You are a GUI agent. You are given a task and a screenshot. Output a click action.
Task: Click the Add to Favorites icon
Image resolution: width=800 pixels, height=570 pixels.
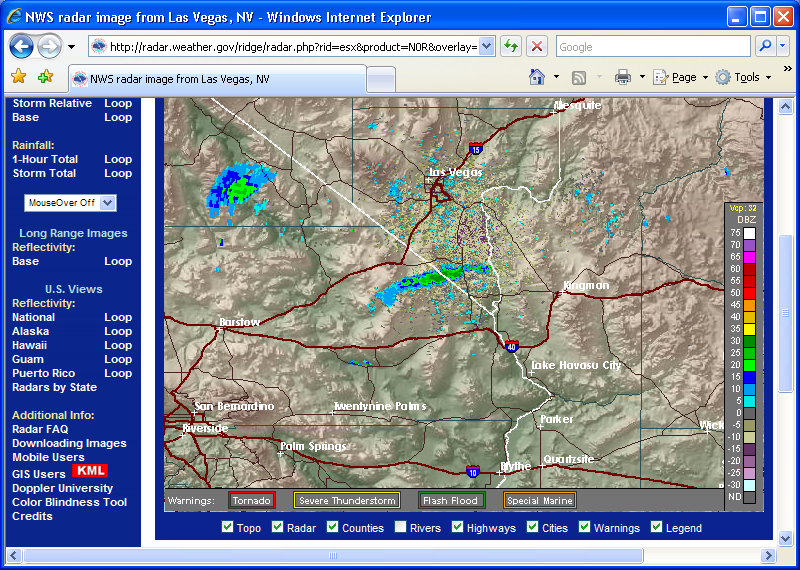click(45, 77)
